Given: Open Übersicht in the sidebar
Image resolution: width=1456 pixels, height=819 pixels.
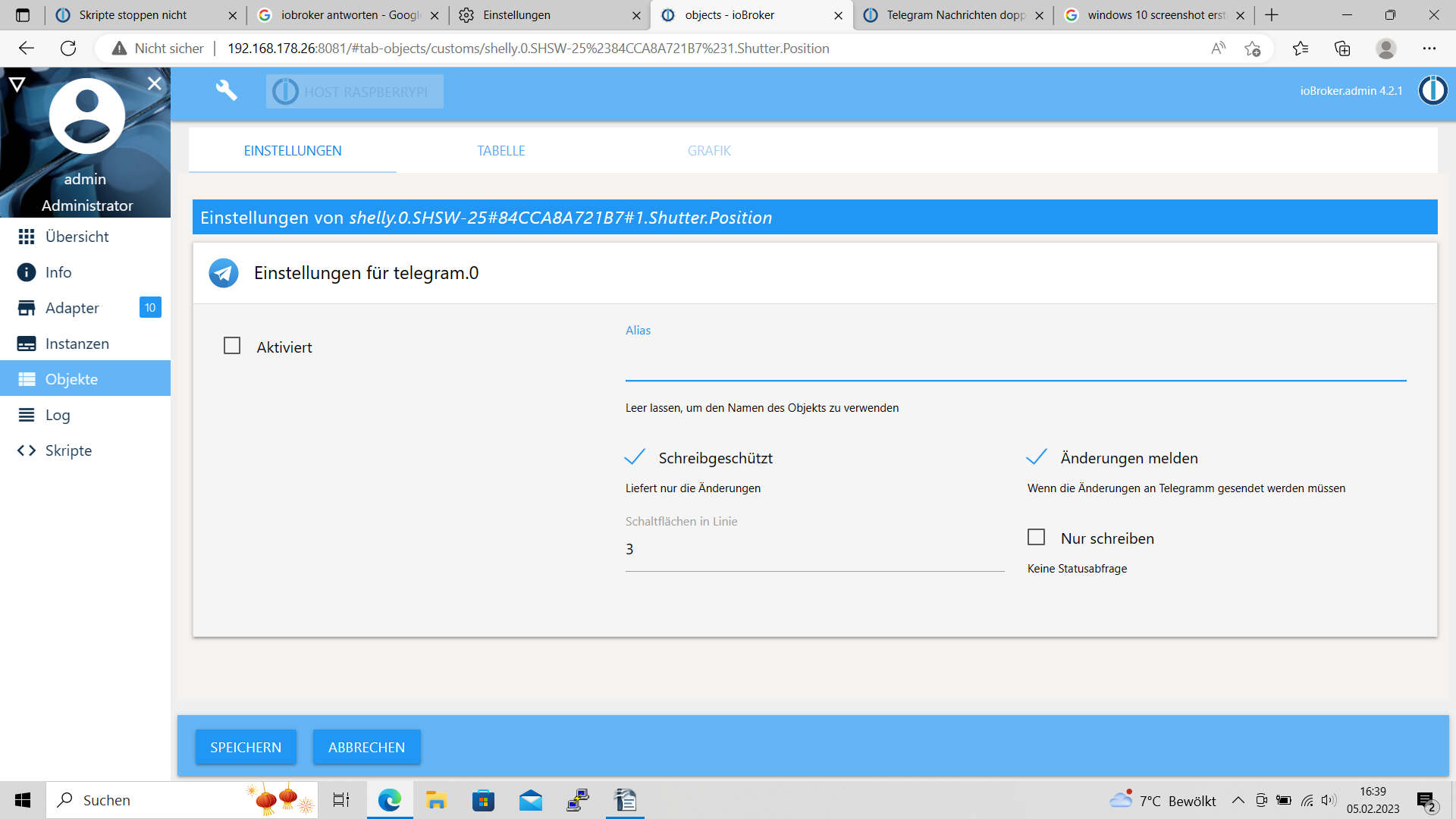Looking at the screenshot, I should (77, 237).
